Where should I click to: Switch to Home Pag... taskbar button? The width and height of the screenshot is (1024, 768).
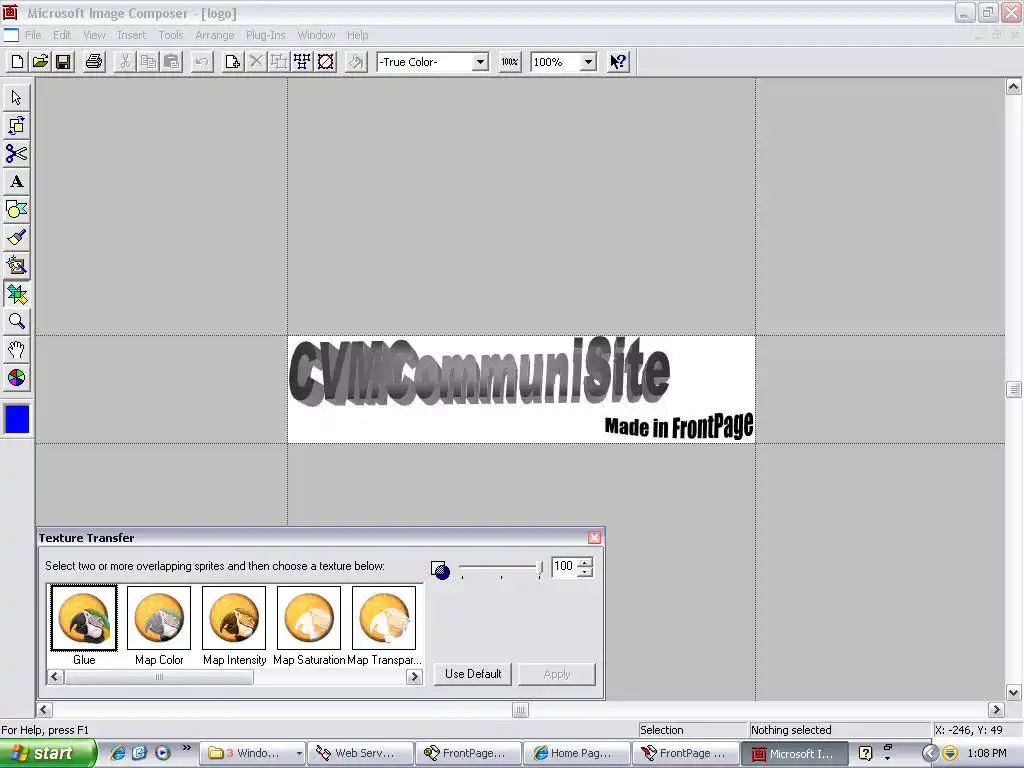[x=576, y=754]
